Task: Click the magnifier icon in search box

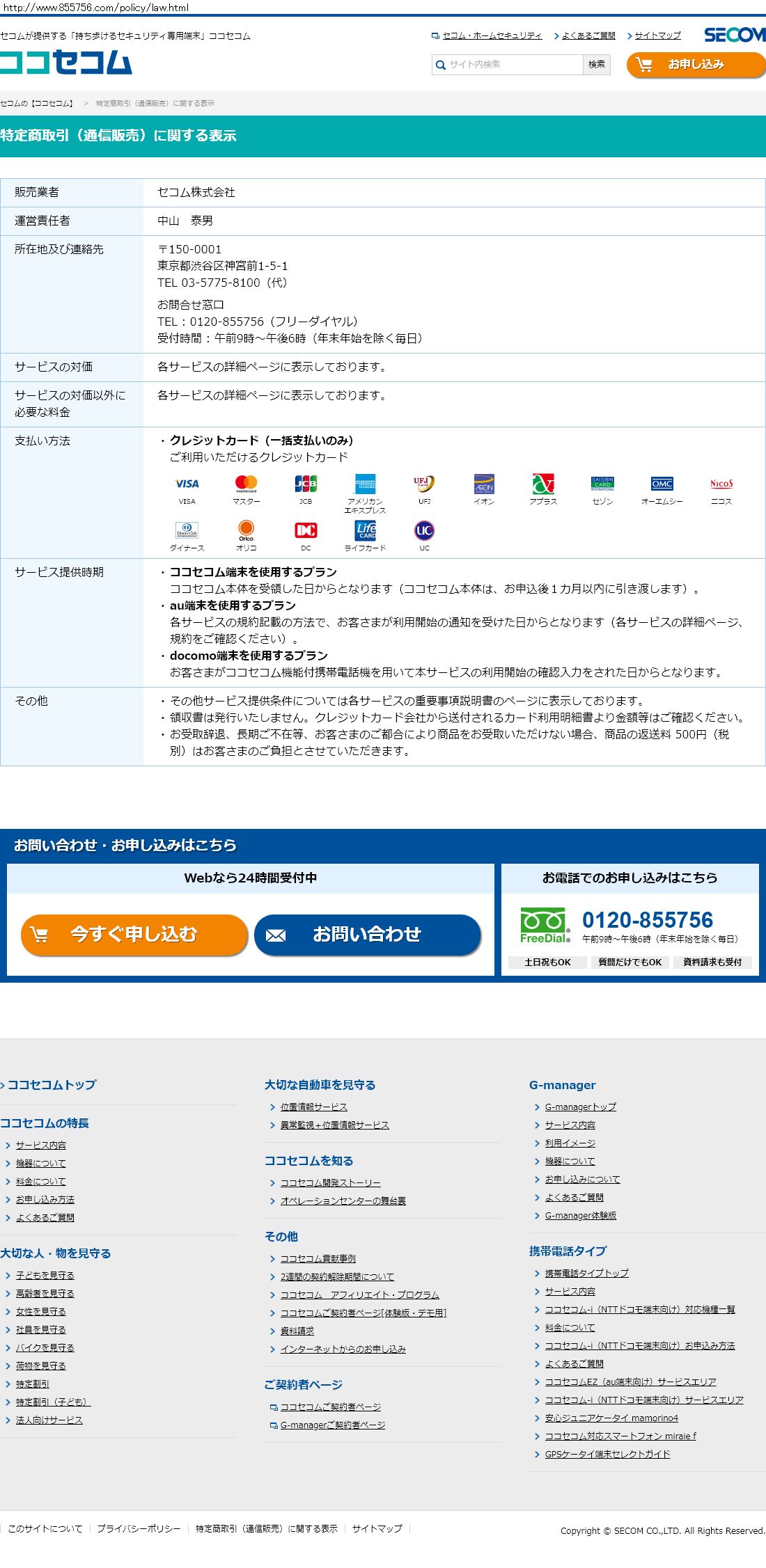Action: tap(440, 65)
